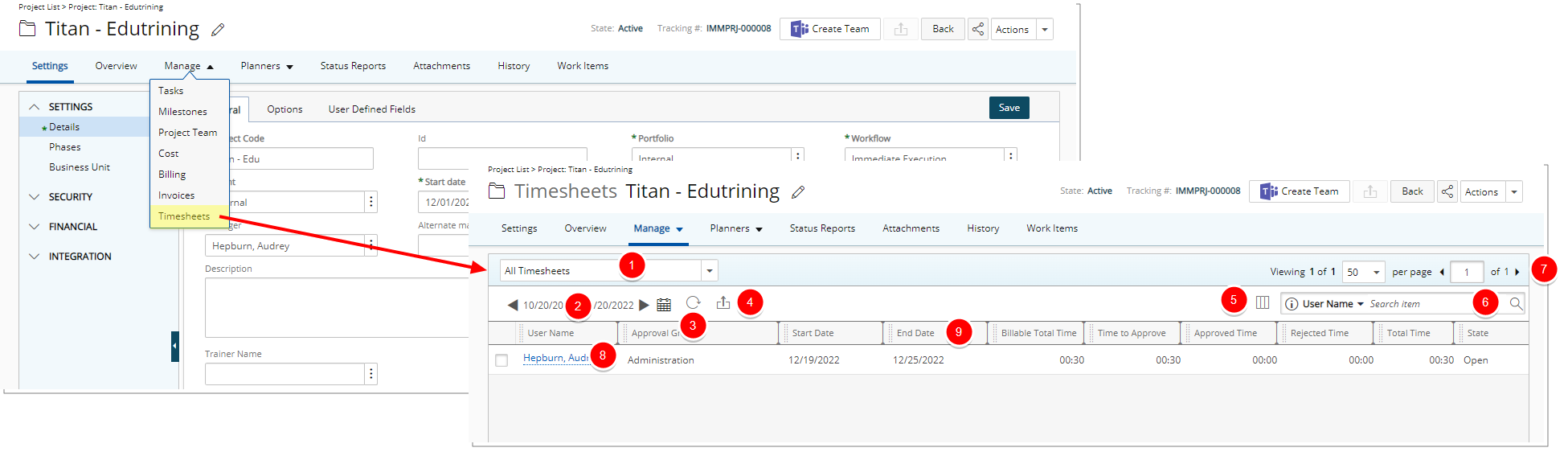
Task: Go to the previous date period arrow
Action: 513,305
